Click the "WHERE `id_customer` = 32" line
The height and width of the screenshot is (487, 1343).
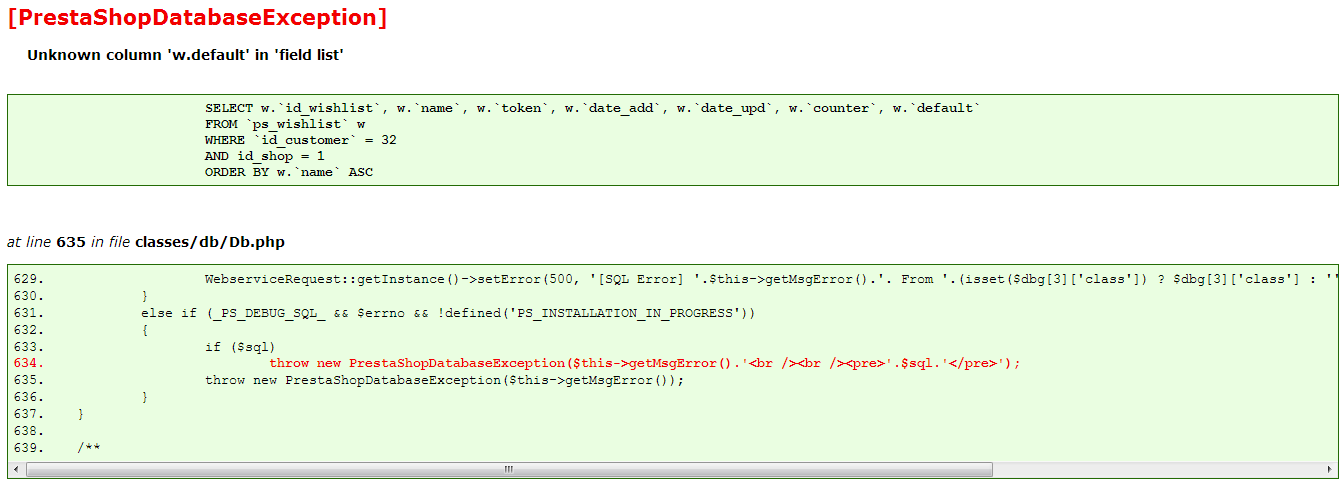coord(301,140)
